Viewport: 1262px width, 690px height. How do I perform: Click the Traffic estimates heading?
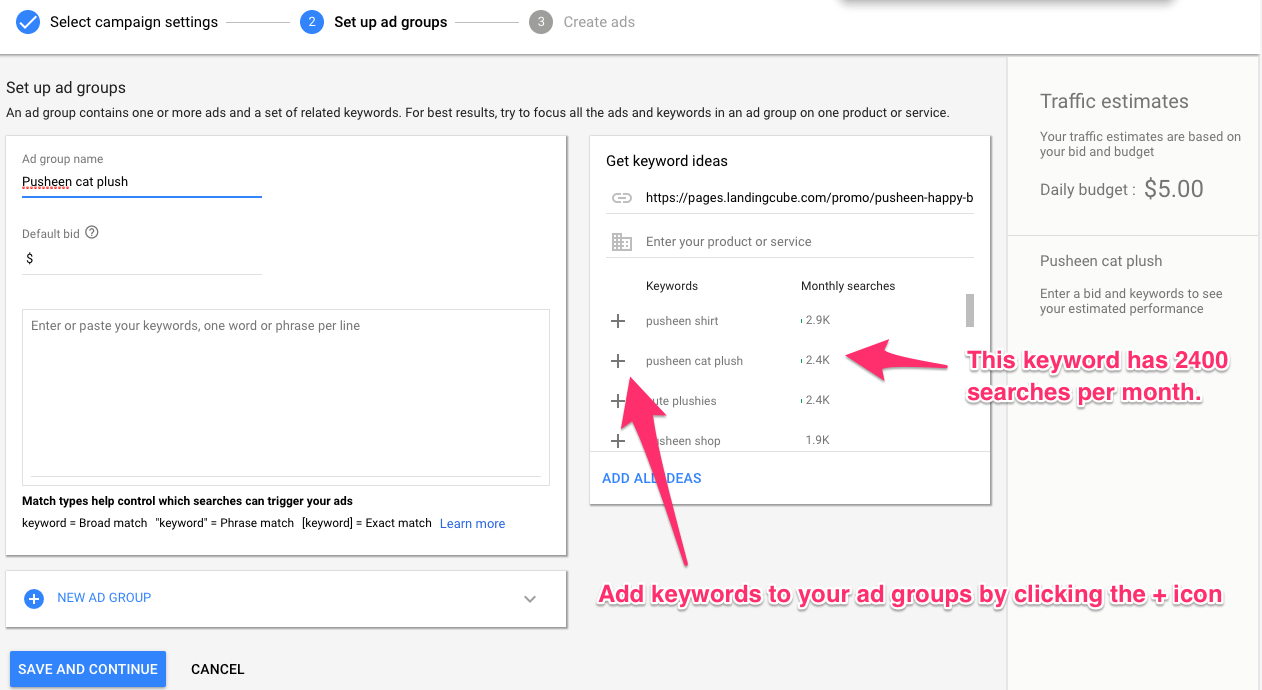pos(1114,101)
